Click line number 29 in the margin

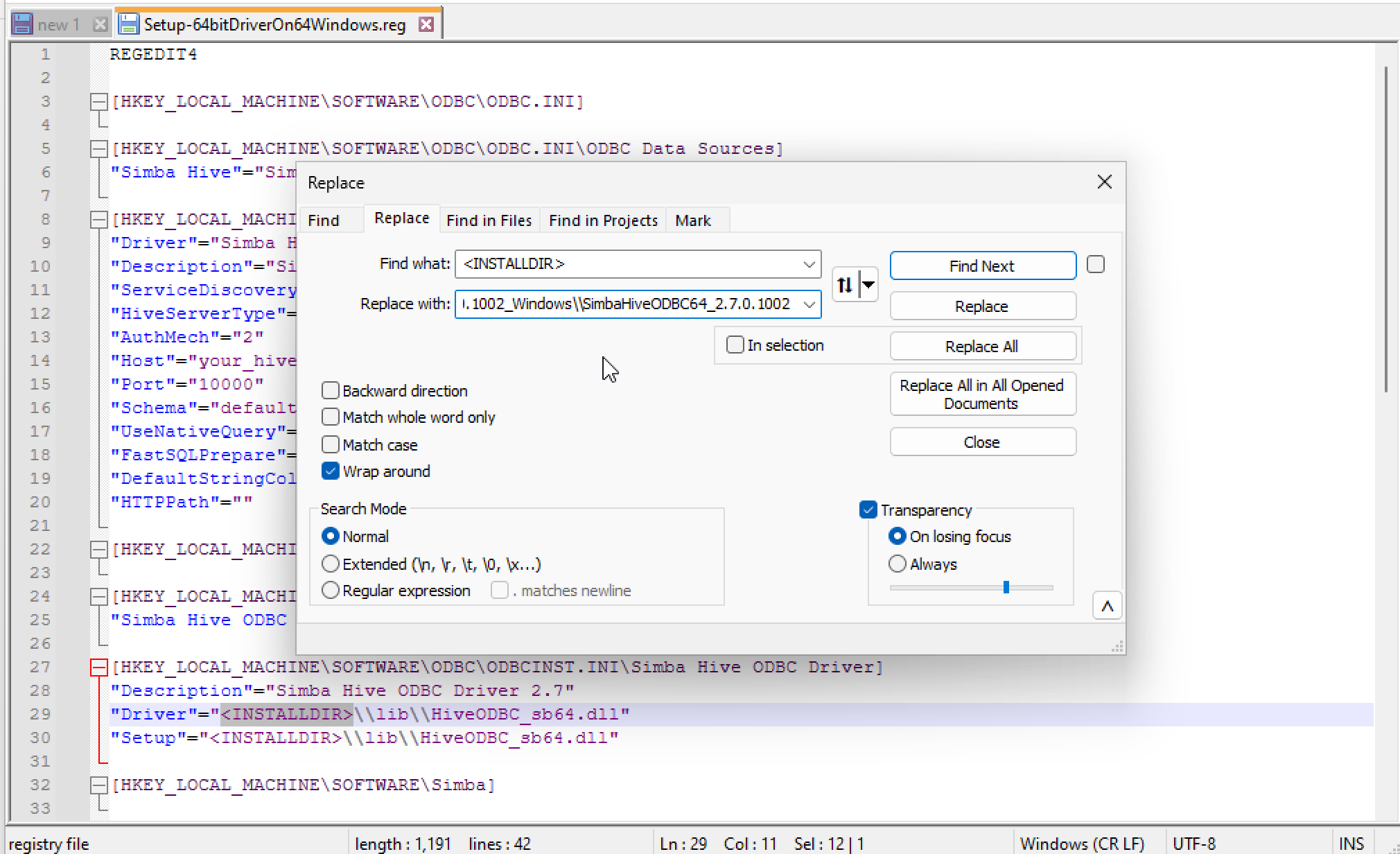click(40, 715)
